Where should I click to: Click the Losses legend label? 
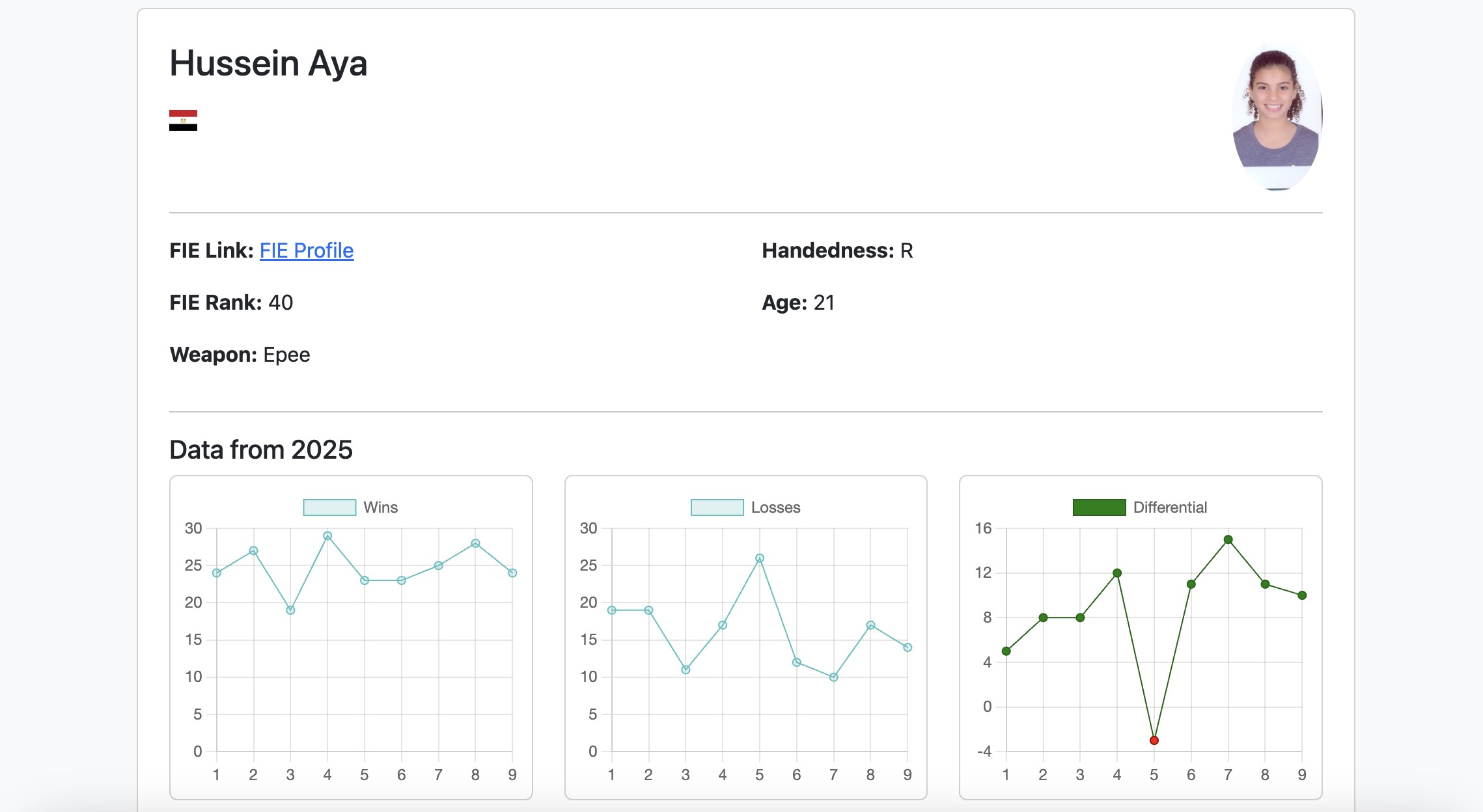[x=775, y=507]
